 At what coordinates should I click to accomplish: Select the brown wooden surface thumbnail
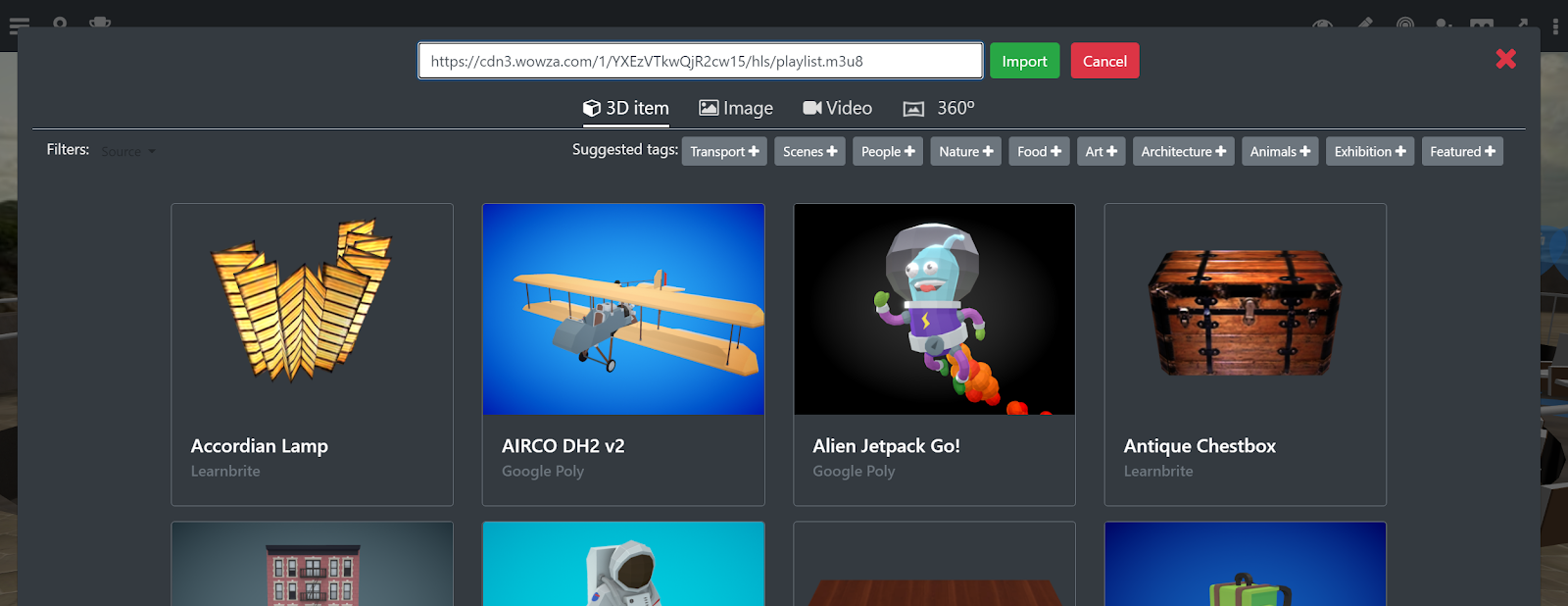tap(934, 564)
